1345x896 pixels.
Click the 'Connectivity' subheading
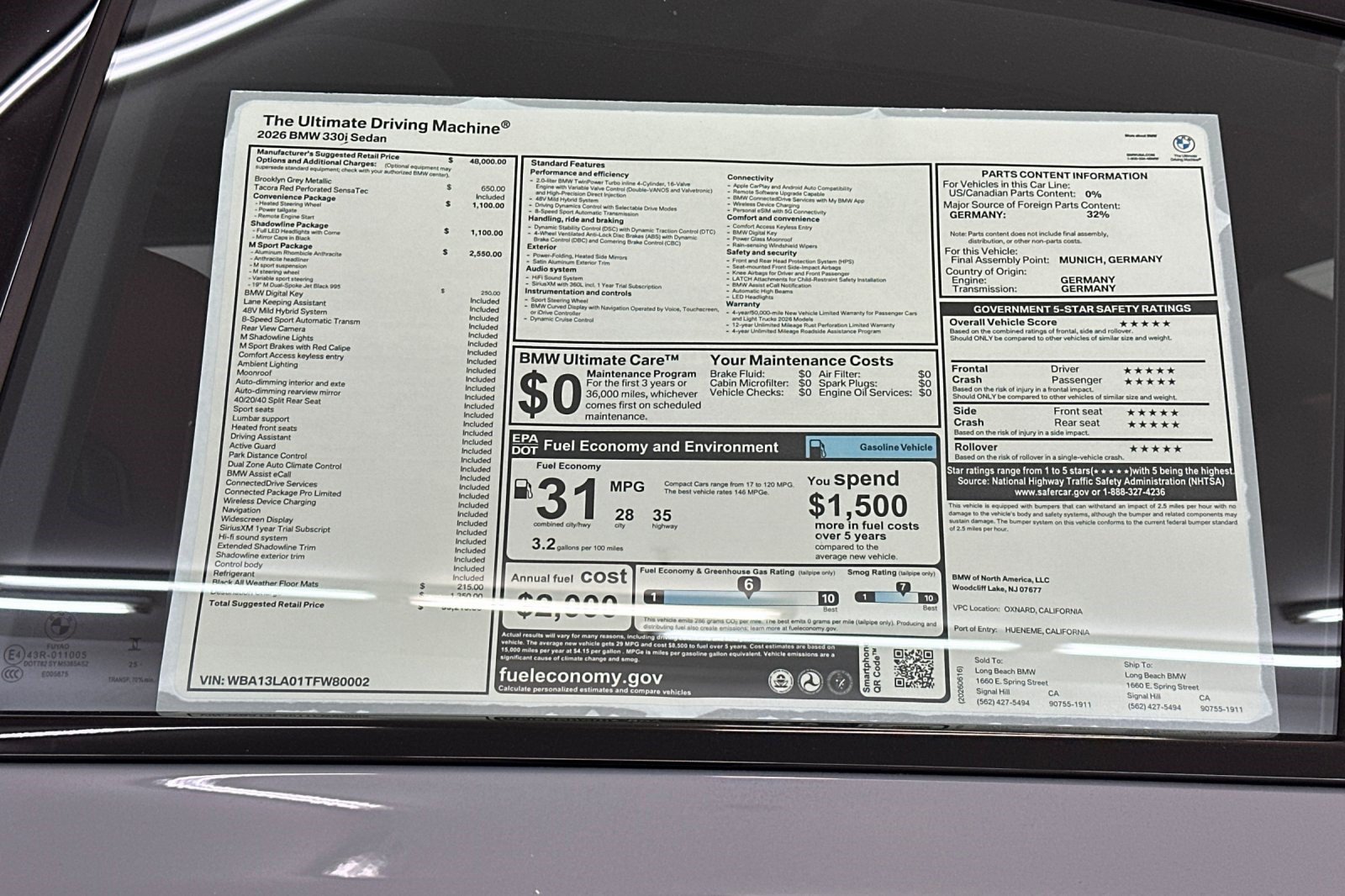click(x=750, y=178)
